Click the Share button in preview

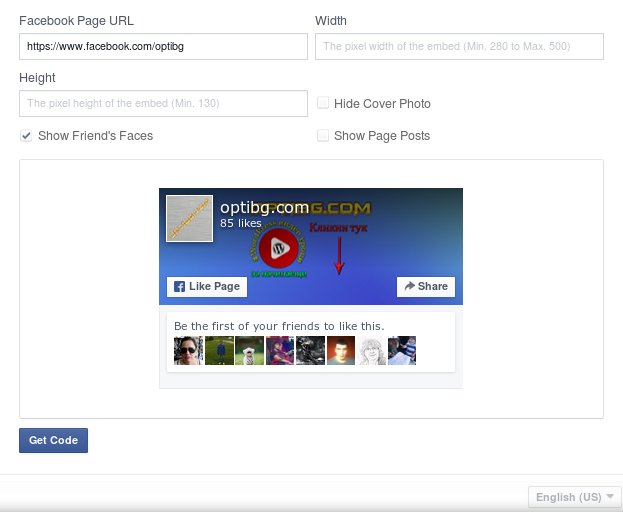tap(426, 286)
